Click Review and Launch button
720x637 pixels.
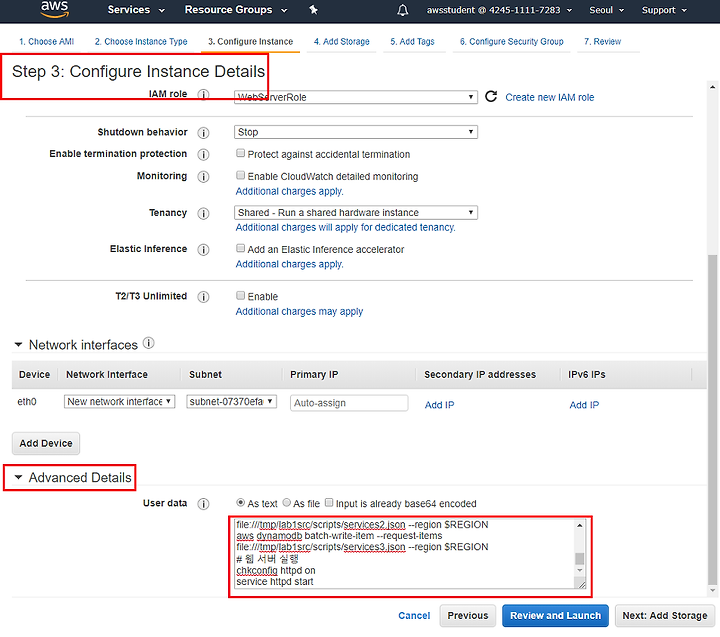pos(555,615)
